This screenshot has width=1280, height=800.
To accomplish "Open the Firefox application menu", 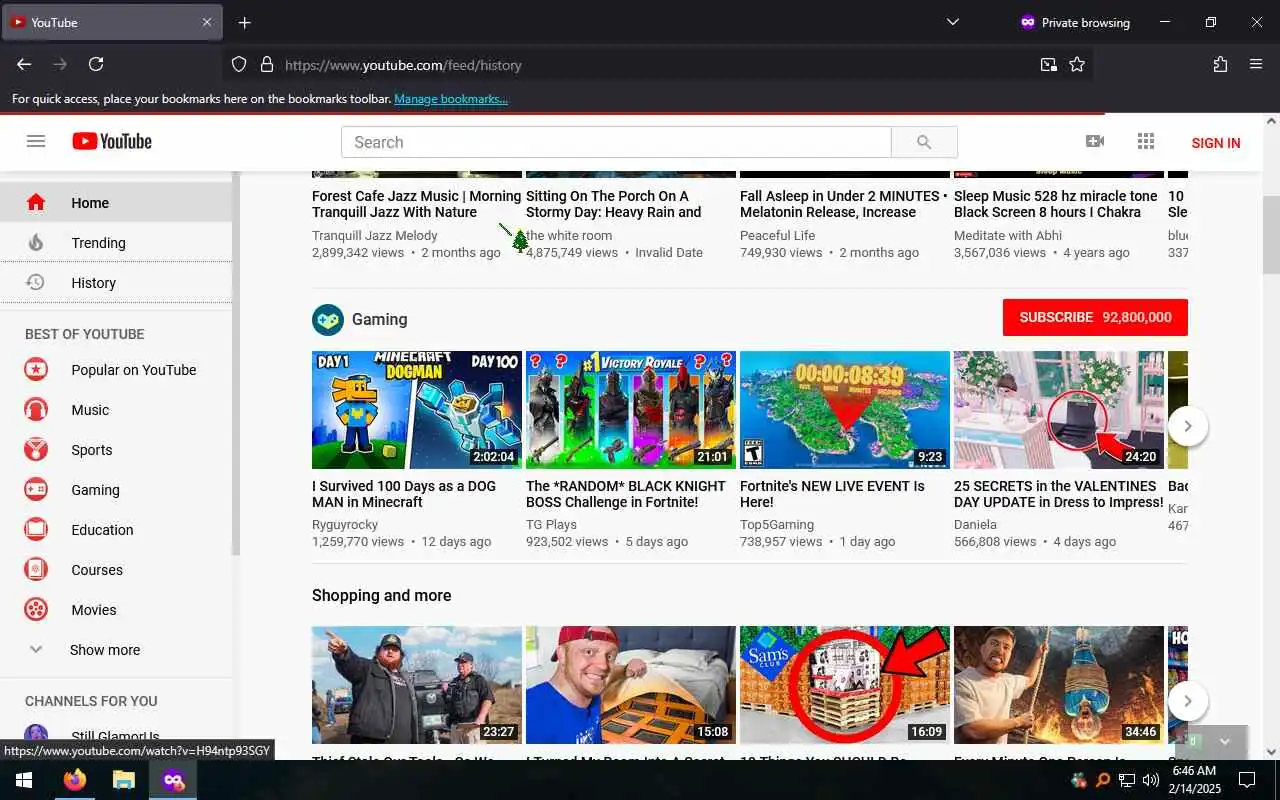I will click(x=1256, y=64).
